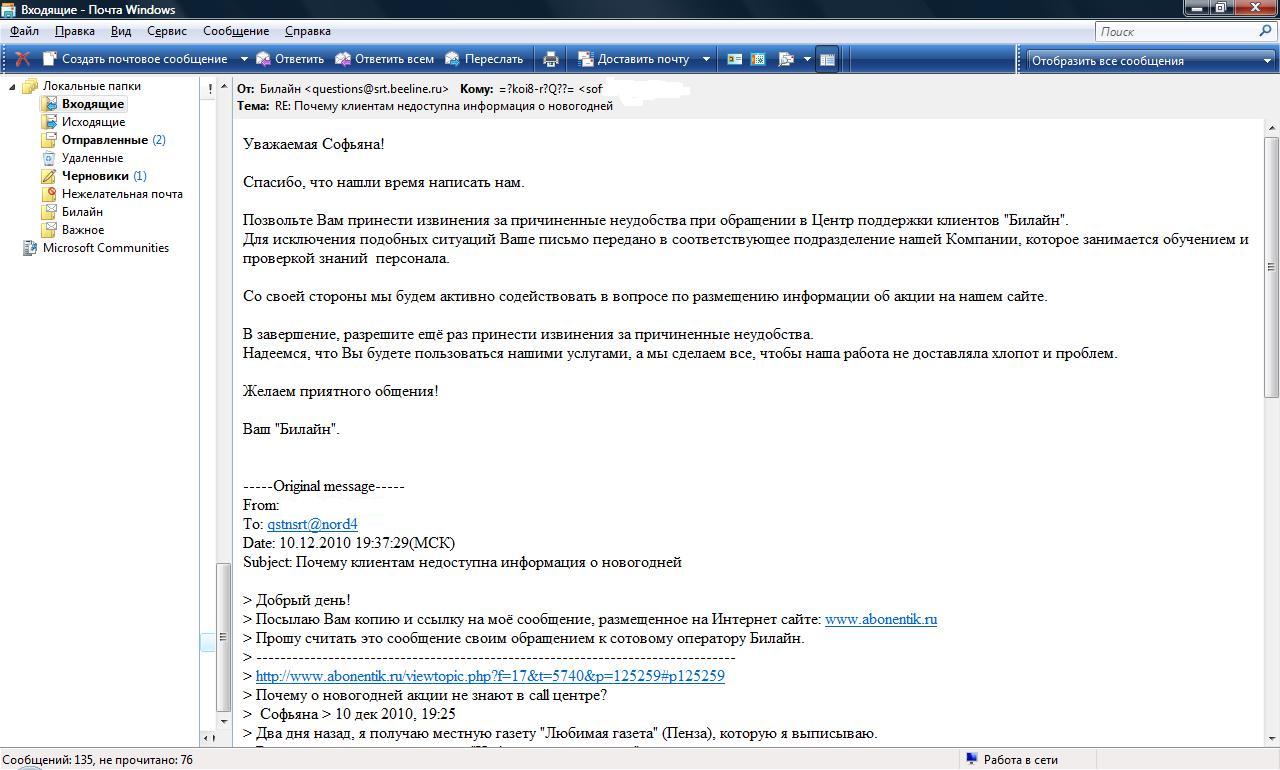Open the Отправленные sent folder icon
Screen dimensions: 1280x770
coord(49,140)
